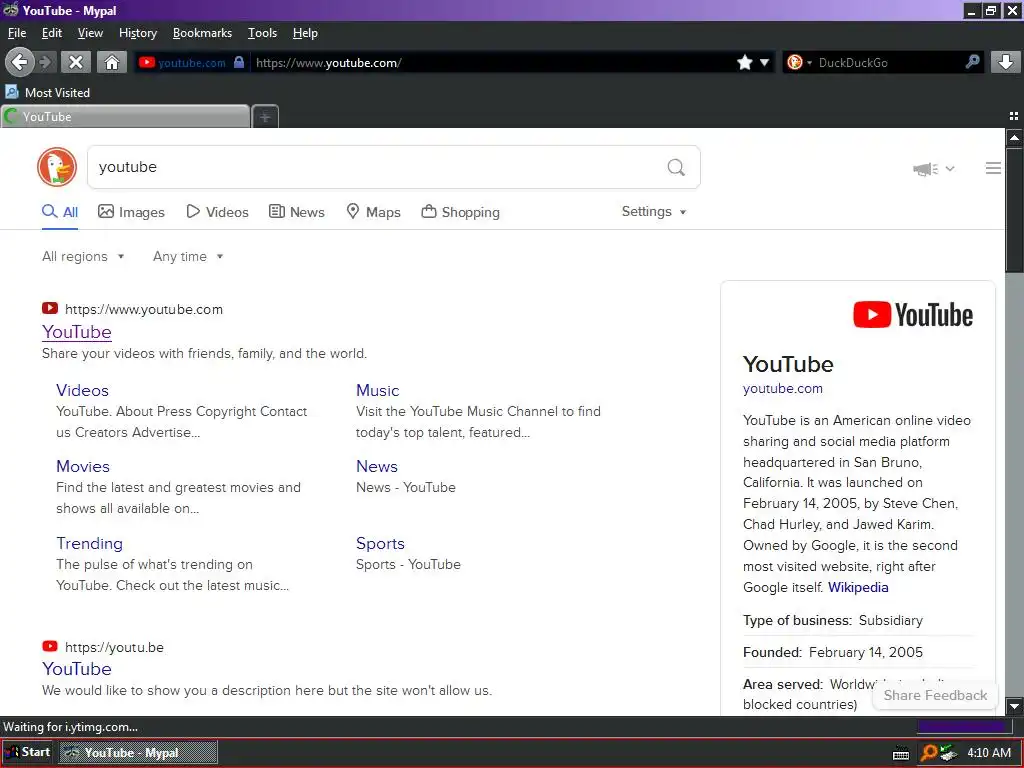Click the tab groups grid icon
1024x768 pixels.
[x=1014, y=116]
